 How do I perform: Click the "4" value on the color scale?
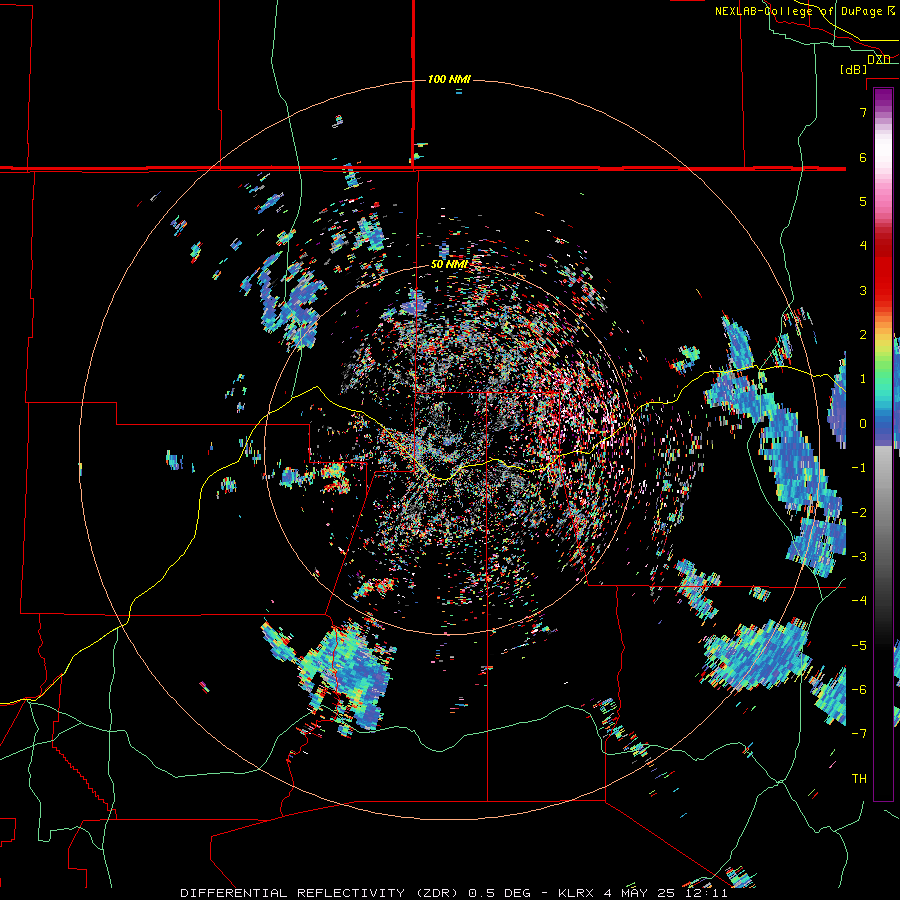point(863,246)
